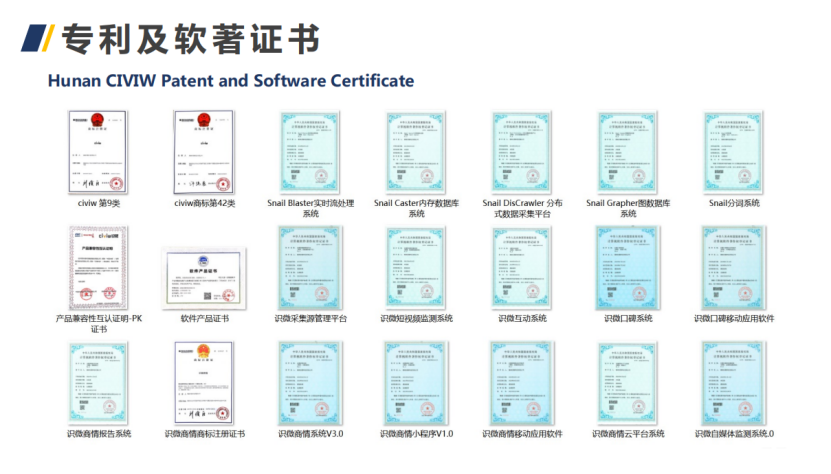Image resolution: width=831 pixels, height=474 pixels.
Task: Open the civiw 第9类 certificate thumbnail
Action: pyautogui.click(x=98, y=152)
